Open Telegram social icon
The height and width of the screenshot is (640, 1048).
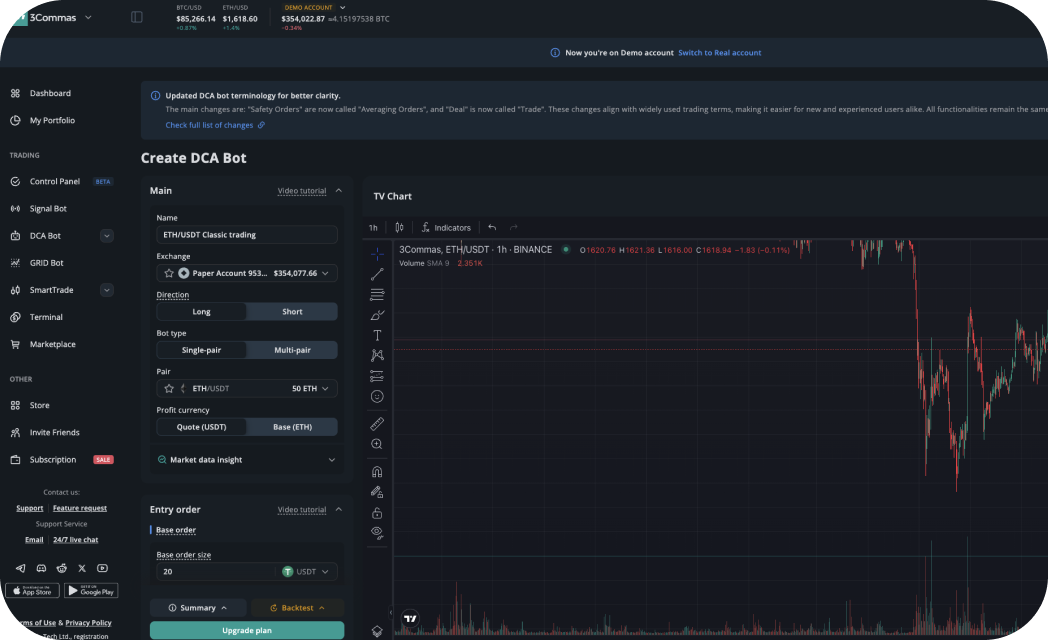click(20, 568)
